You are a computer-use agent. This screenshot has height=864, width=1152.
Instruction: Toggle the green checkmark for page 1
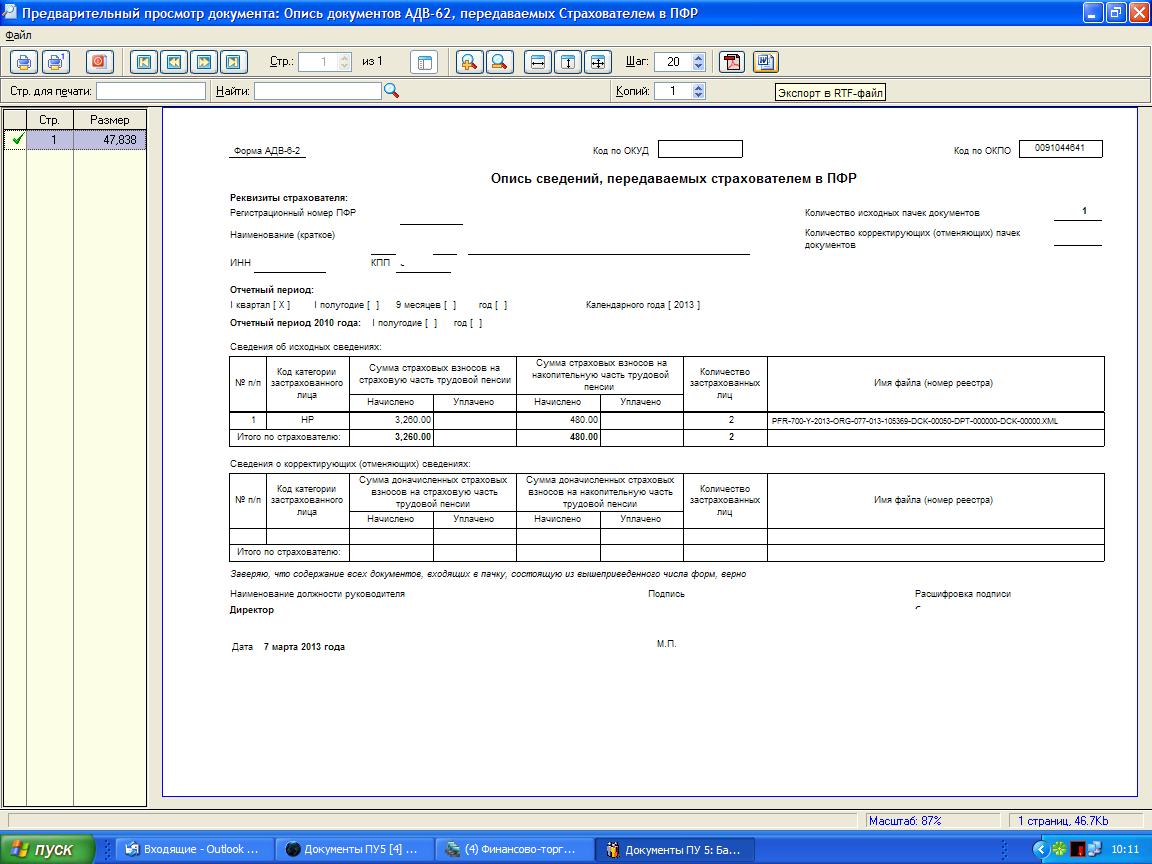click(15, 140)
